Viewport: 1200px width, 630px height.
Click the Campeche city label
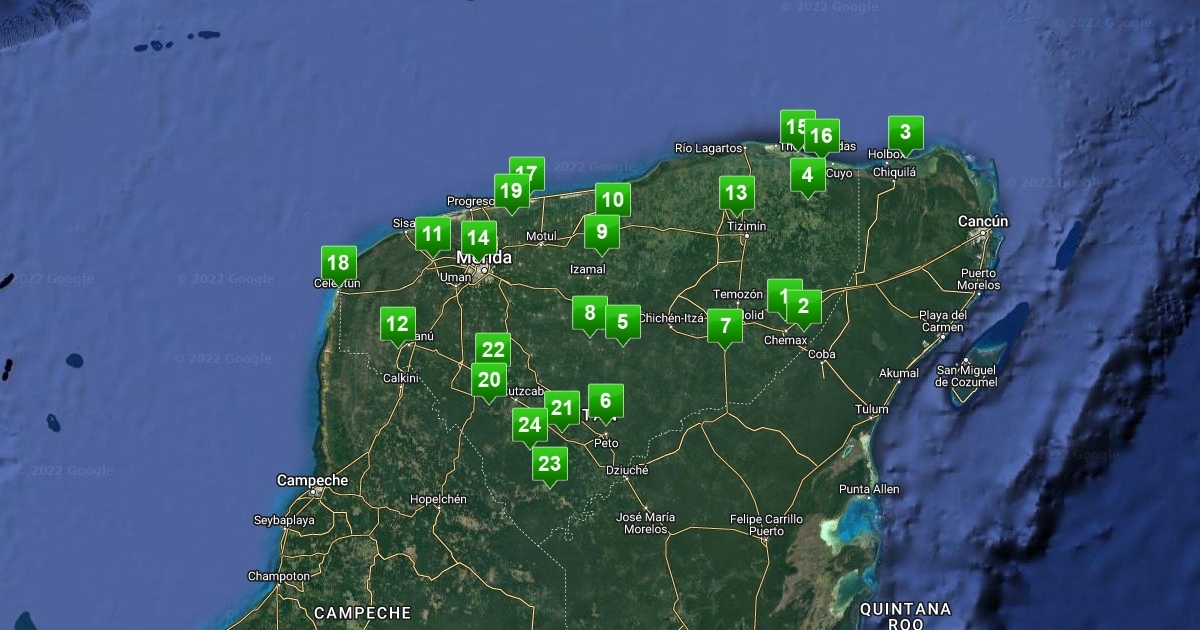coord(312,481)
